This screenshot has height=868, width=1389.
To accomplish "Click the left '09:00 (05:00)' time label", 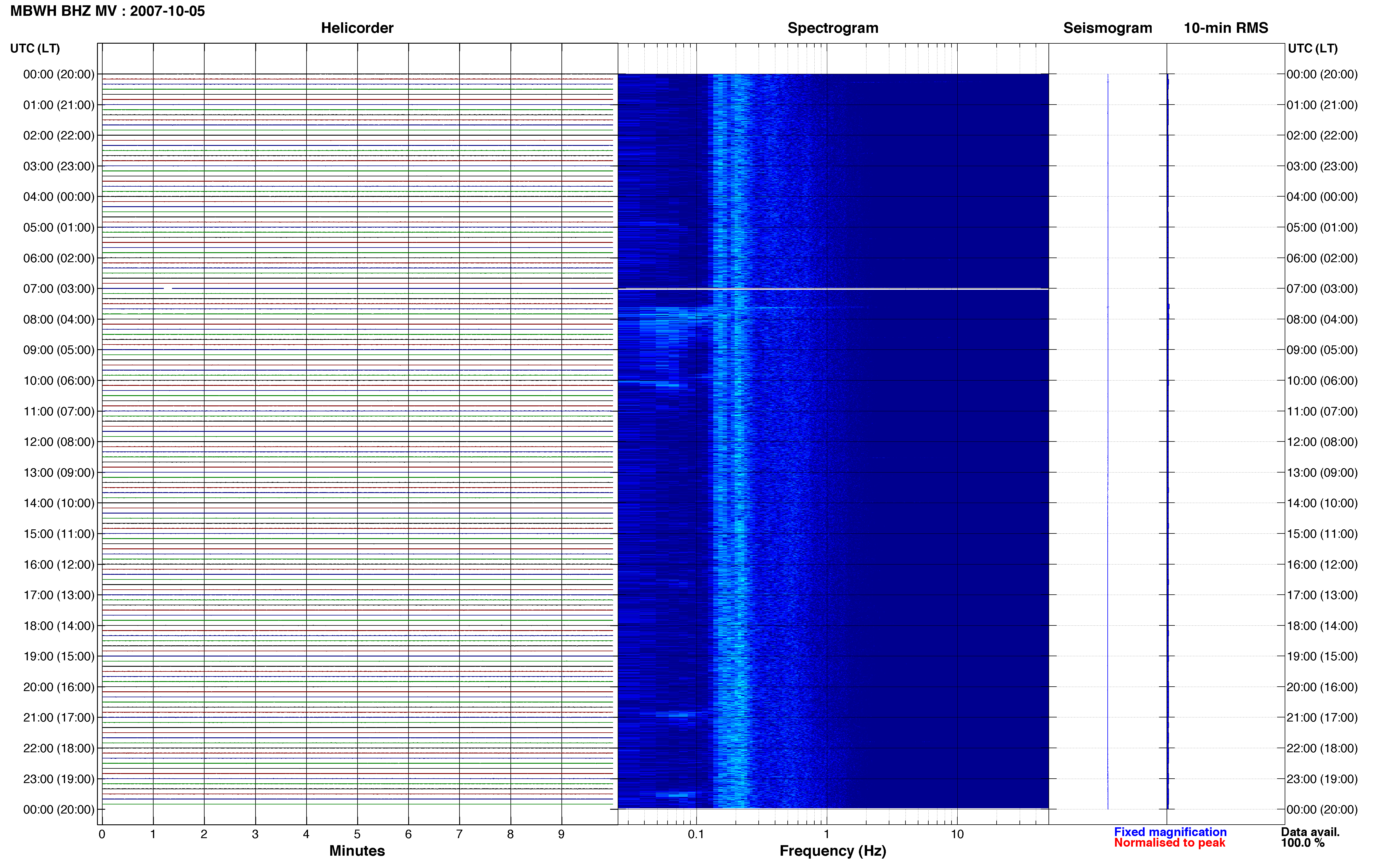I will (59, 350).
